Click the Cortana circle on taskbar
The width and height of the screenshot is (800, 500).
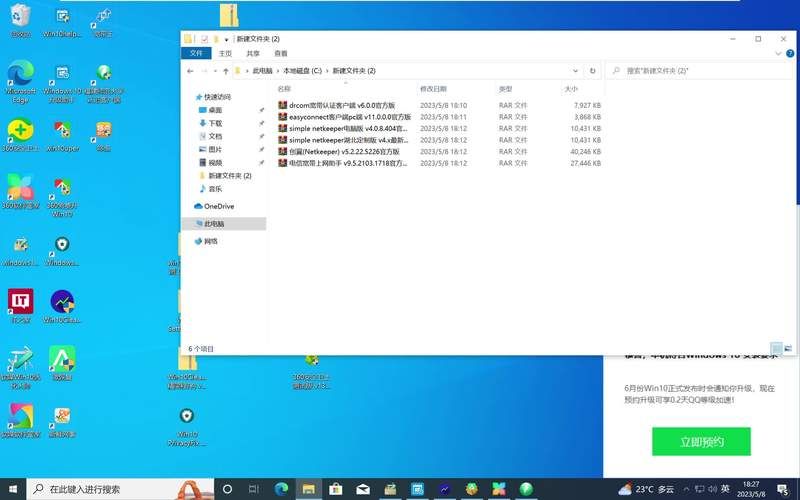(x=228, y=489)
